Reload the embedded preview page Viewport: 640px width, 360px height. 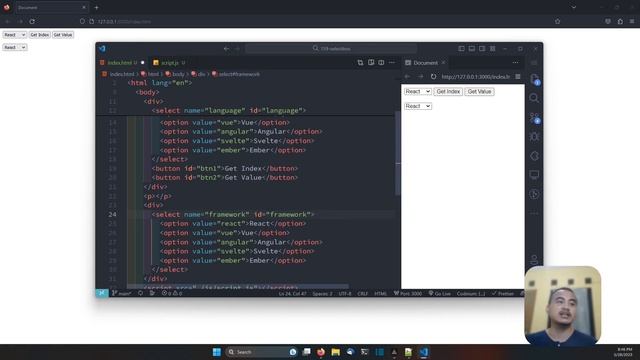(433, 76)
